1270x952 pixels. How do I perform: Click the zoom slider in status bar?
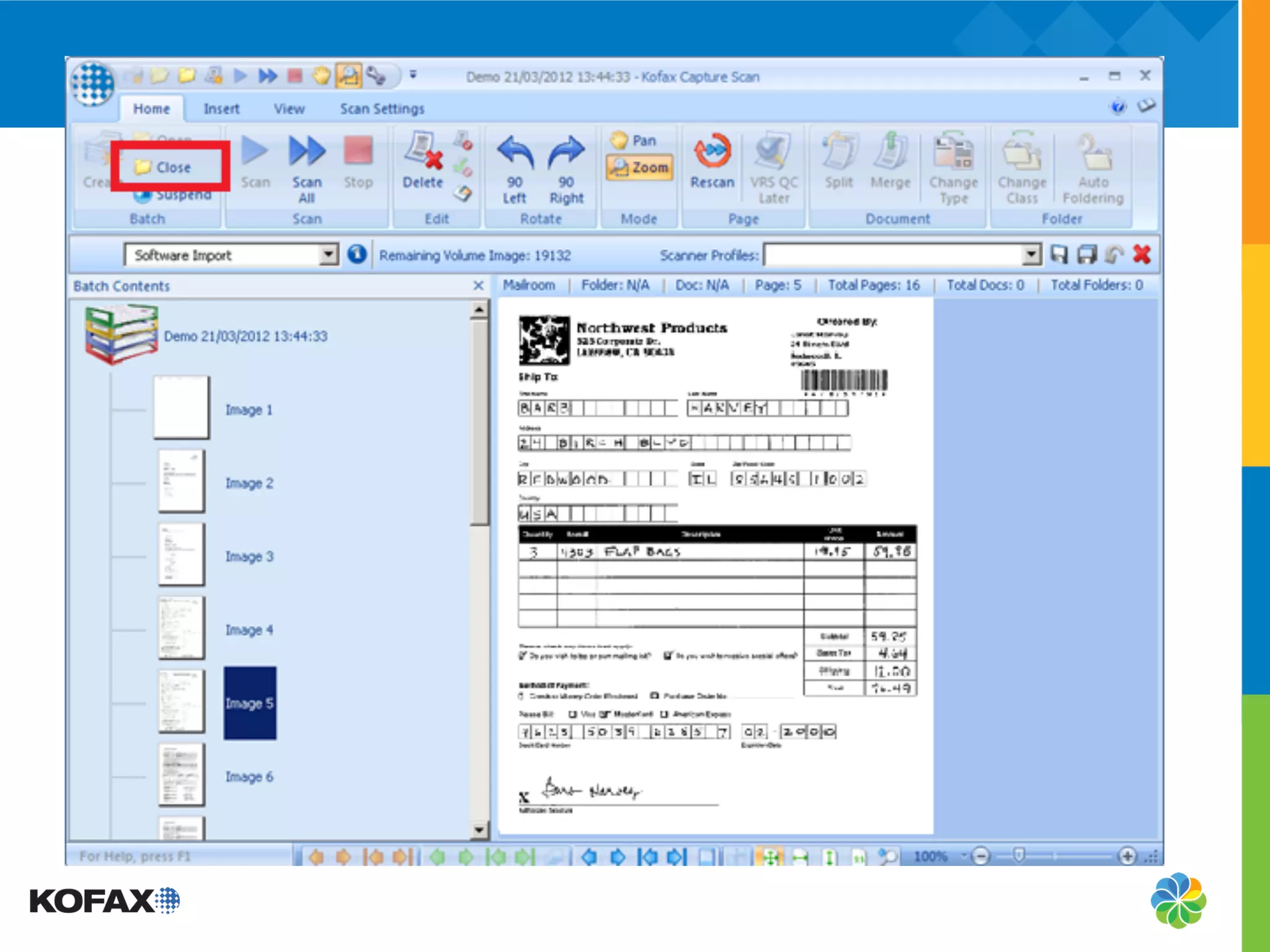coord(1019,856)
